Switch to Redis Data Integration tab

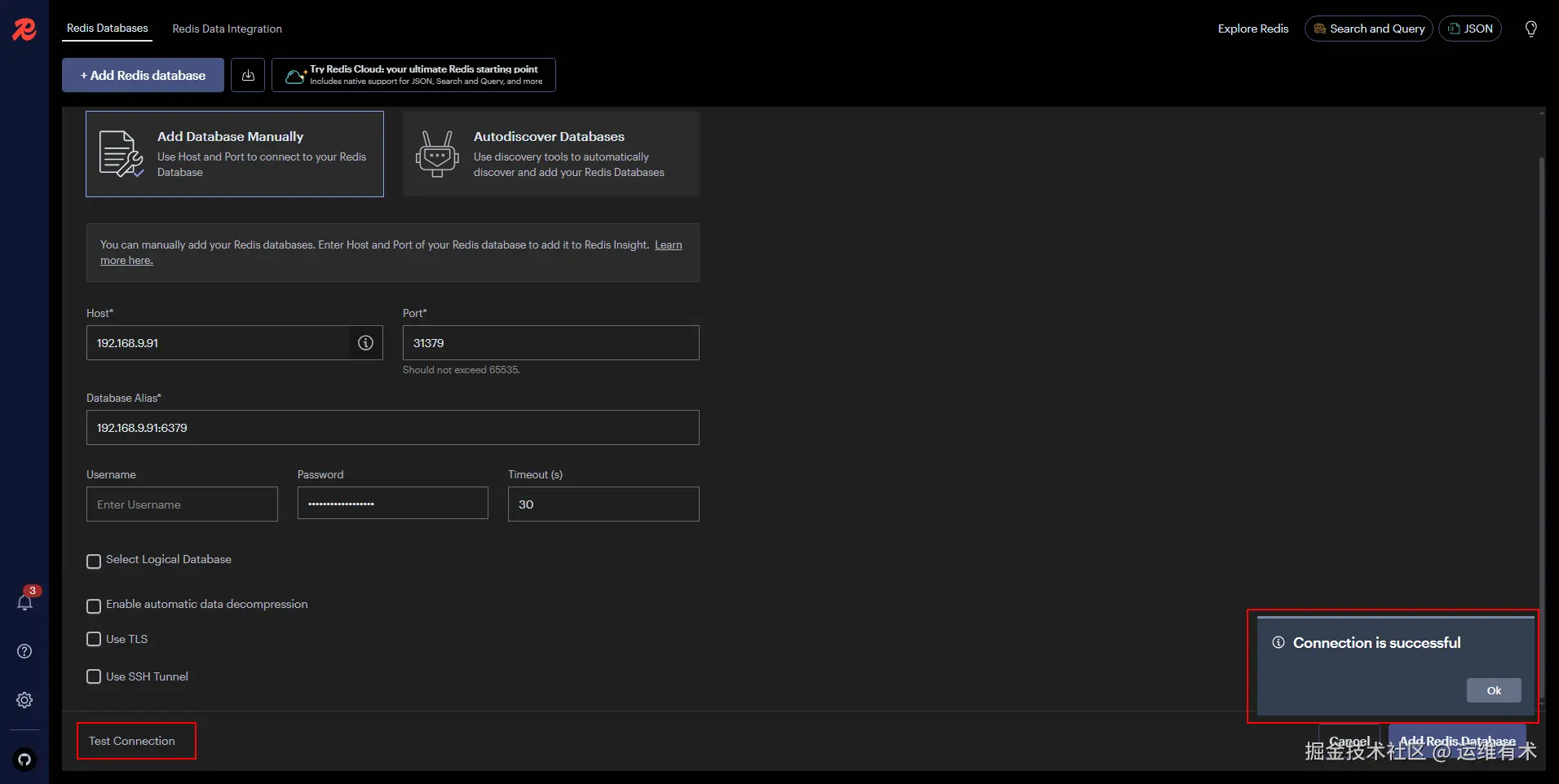227,29
